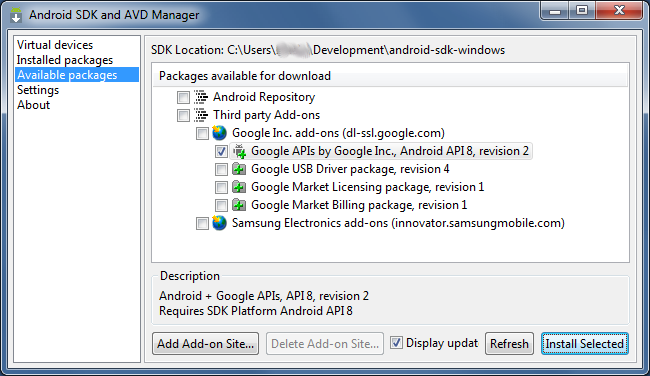The image size is (650, 376).
Task: Click the Android Repository source icon
Action: [201, 97]
